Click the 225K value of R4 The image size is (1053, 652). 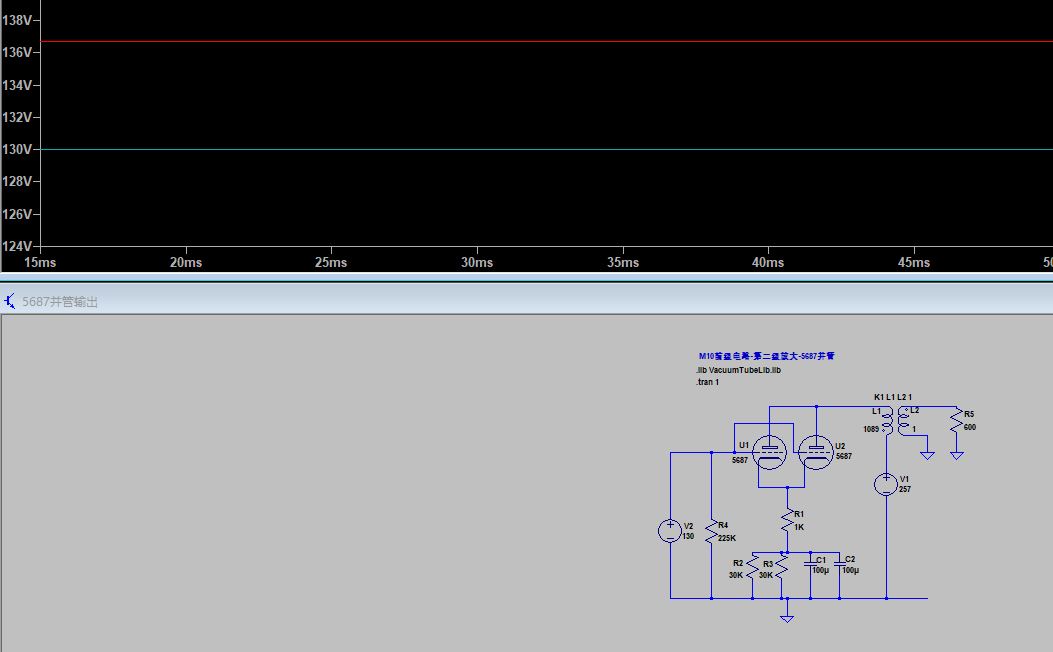click(727, 538)
